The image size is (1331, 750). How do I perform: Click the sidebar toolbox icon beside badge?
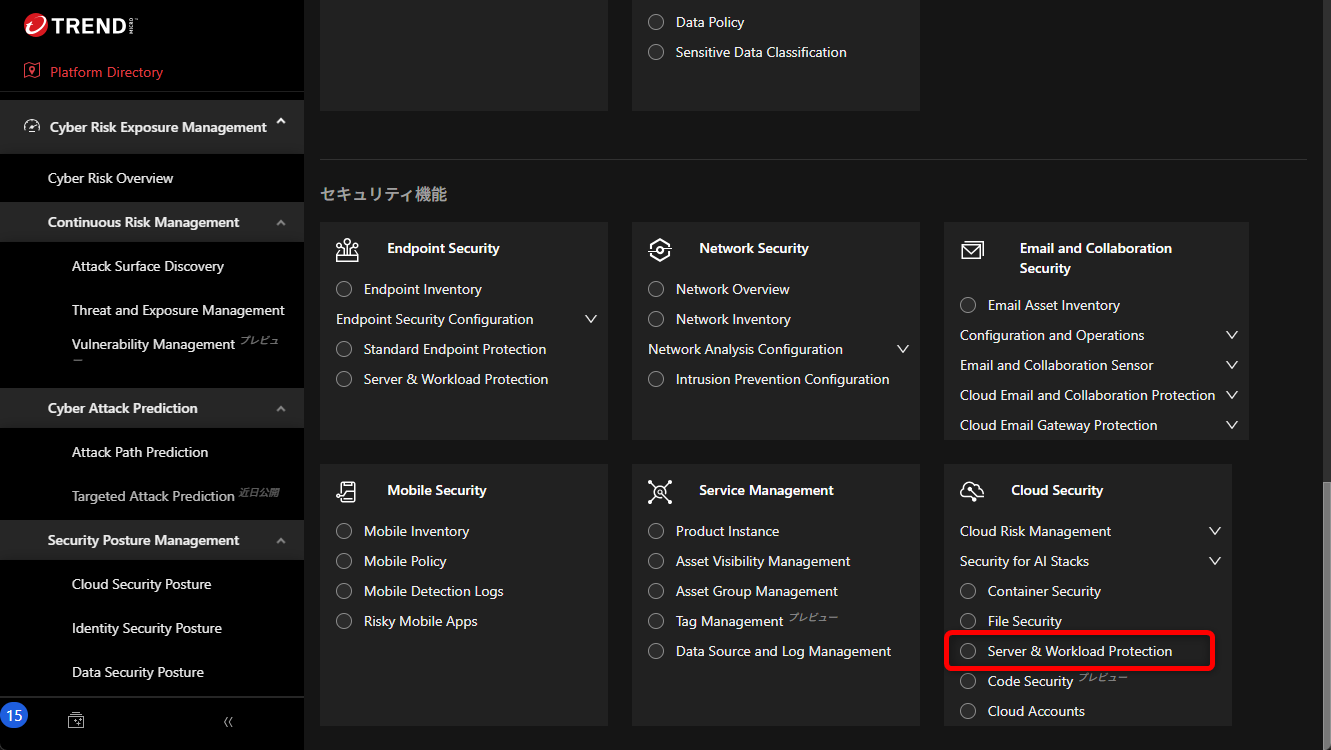pyautogui.click(x=76, y=720)
